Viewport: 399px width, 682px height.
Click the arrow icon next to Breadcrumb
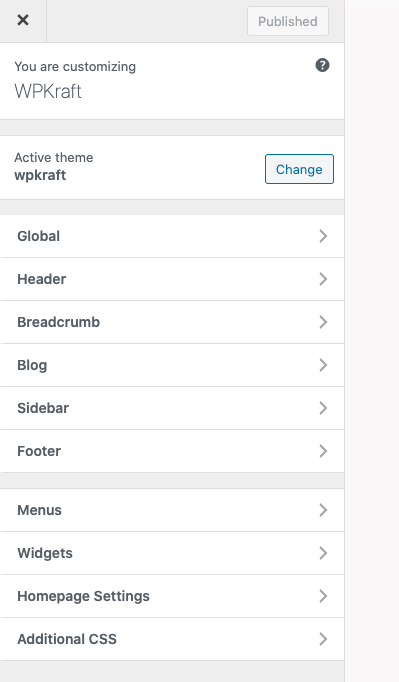tap(323, 322)
